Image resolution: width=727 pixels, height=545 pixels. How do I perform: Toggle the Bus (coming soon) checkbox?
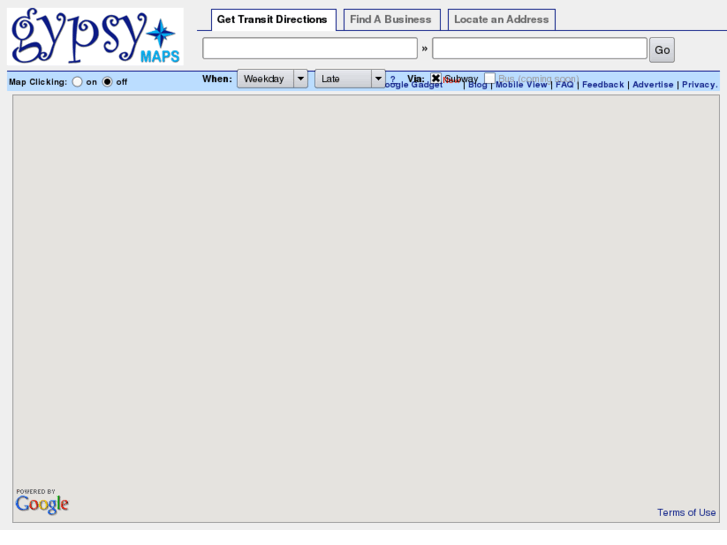(490, 78)
